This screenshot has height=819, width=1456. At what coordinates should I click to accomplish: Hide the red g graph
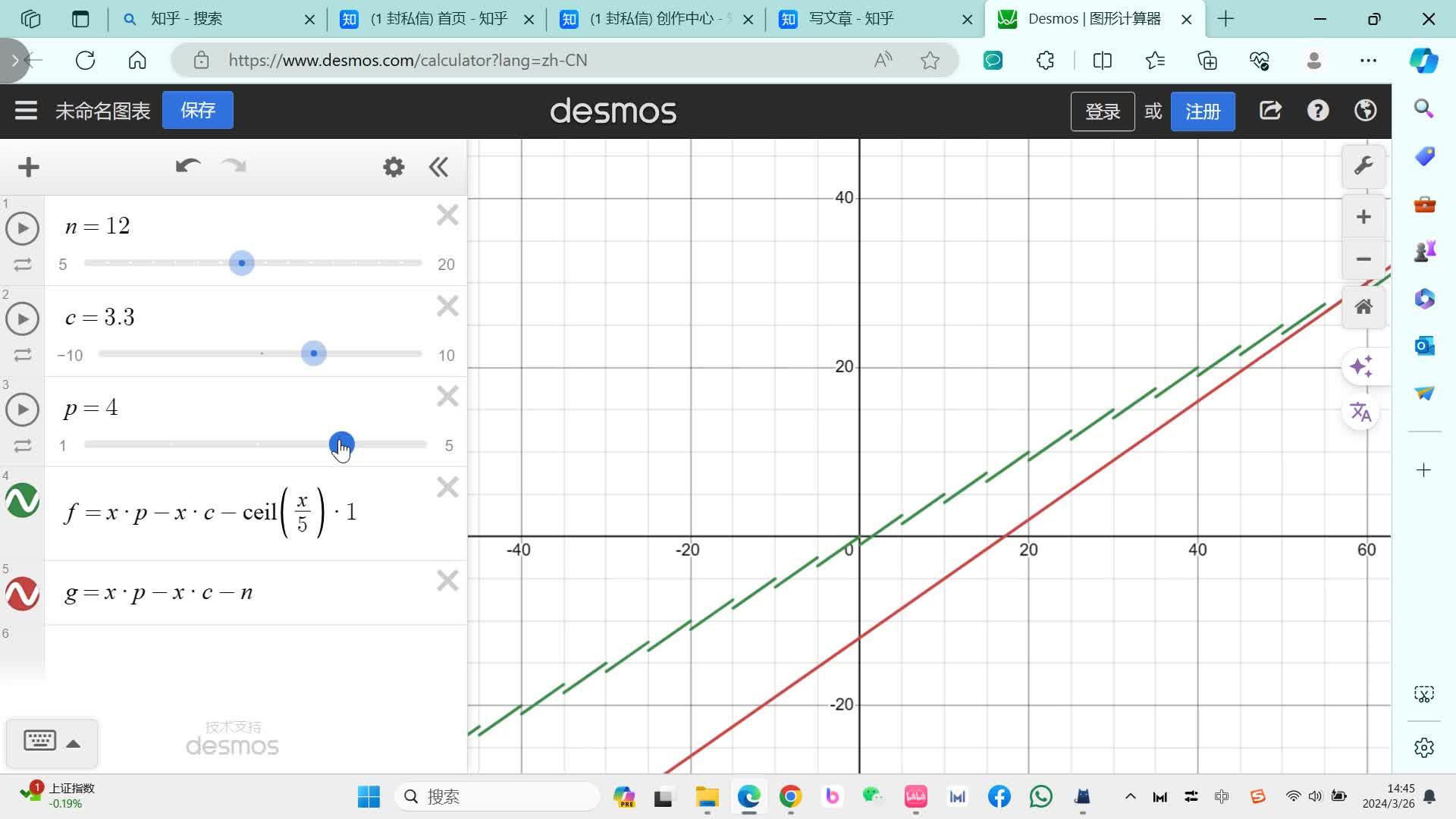point(23,594)
